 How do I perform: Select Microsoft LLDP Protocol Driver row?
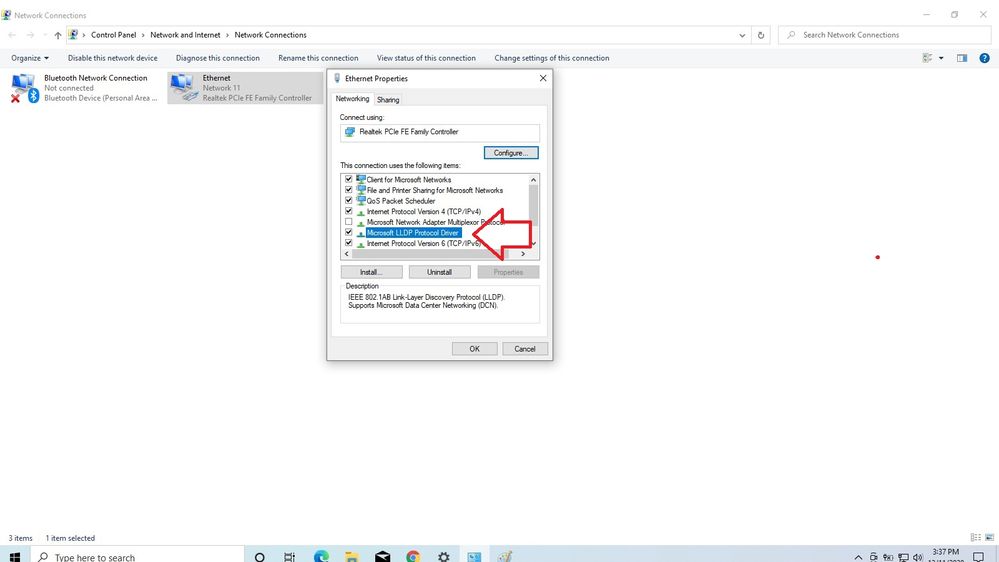(x=413, y=233)
